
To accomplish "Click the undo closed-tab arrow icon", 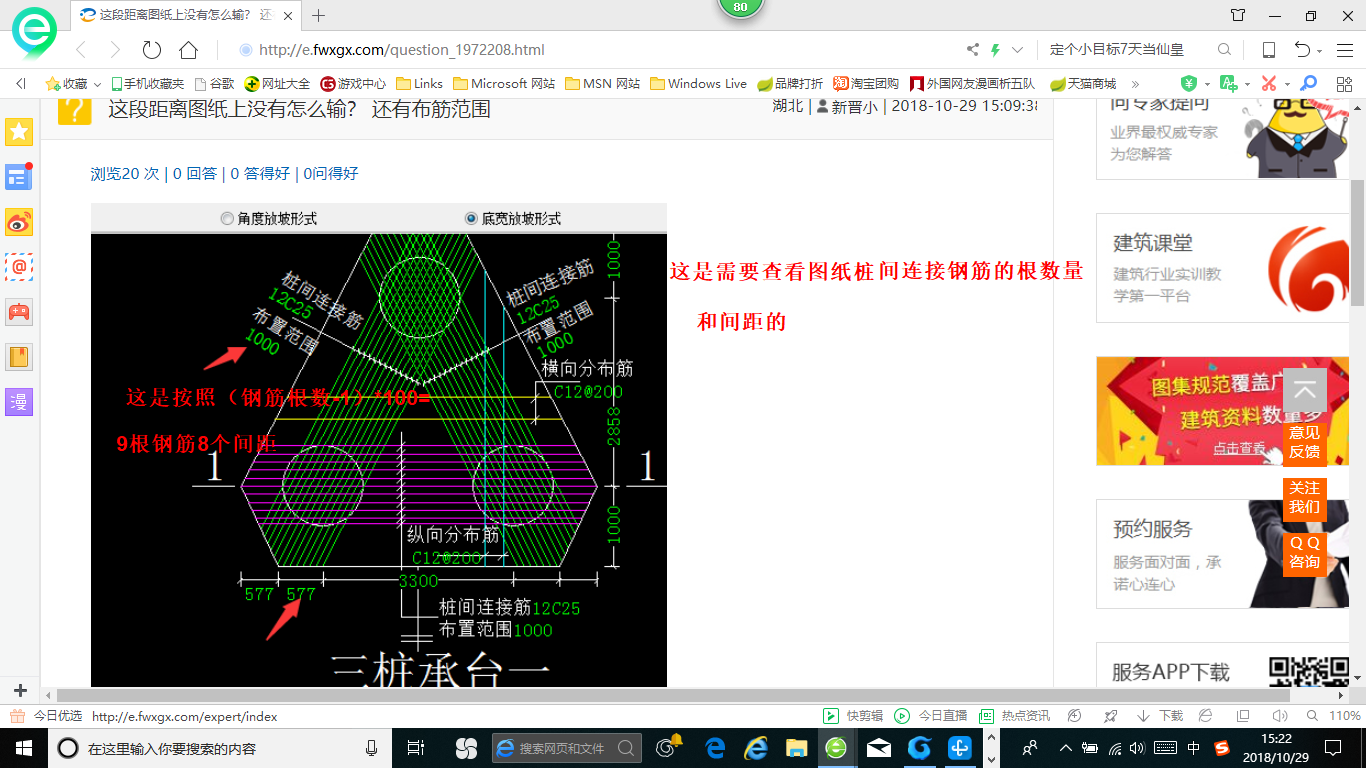I will (x=1302, y=50).
